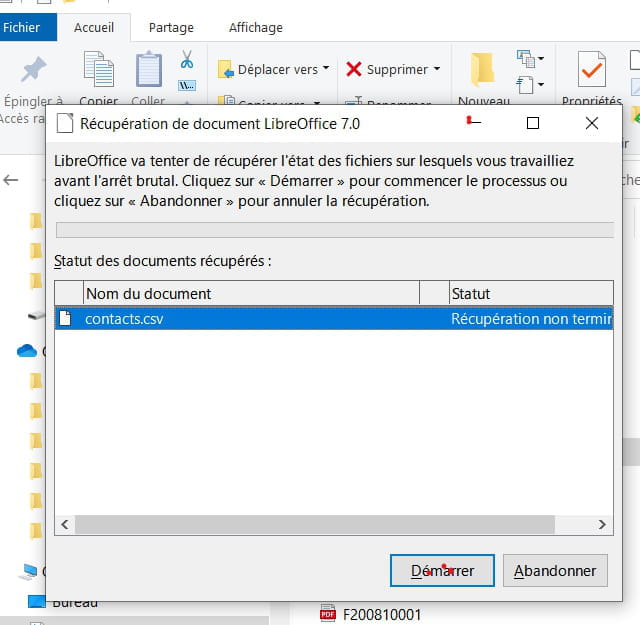The image size is (640, 625).
Task: Click the document icon in the dialog title bar
Action: 64,123
